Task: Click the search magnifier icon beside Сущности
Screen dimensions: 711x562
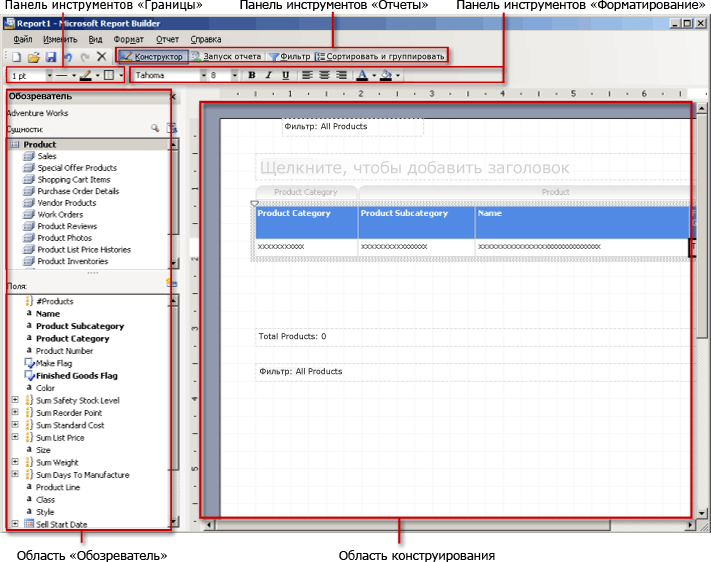Action: point(155,129)
